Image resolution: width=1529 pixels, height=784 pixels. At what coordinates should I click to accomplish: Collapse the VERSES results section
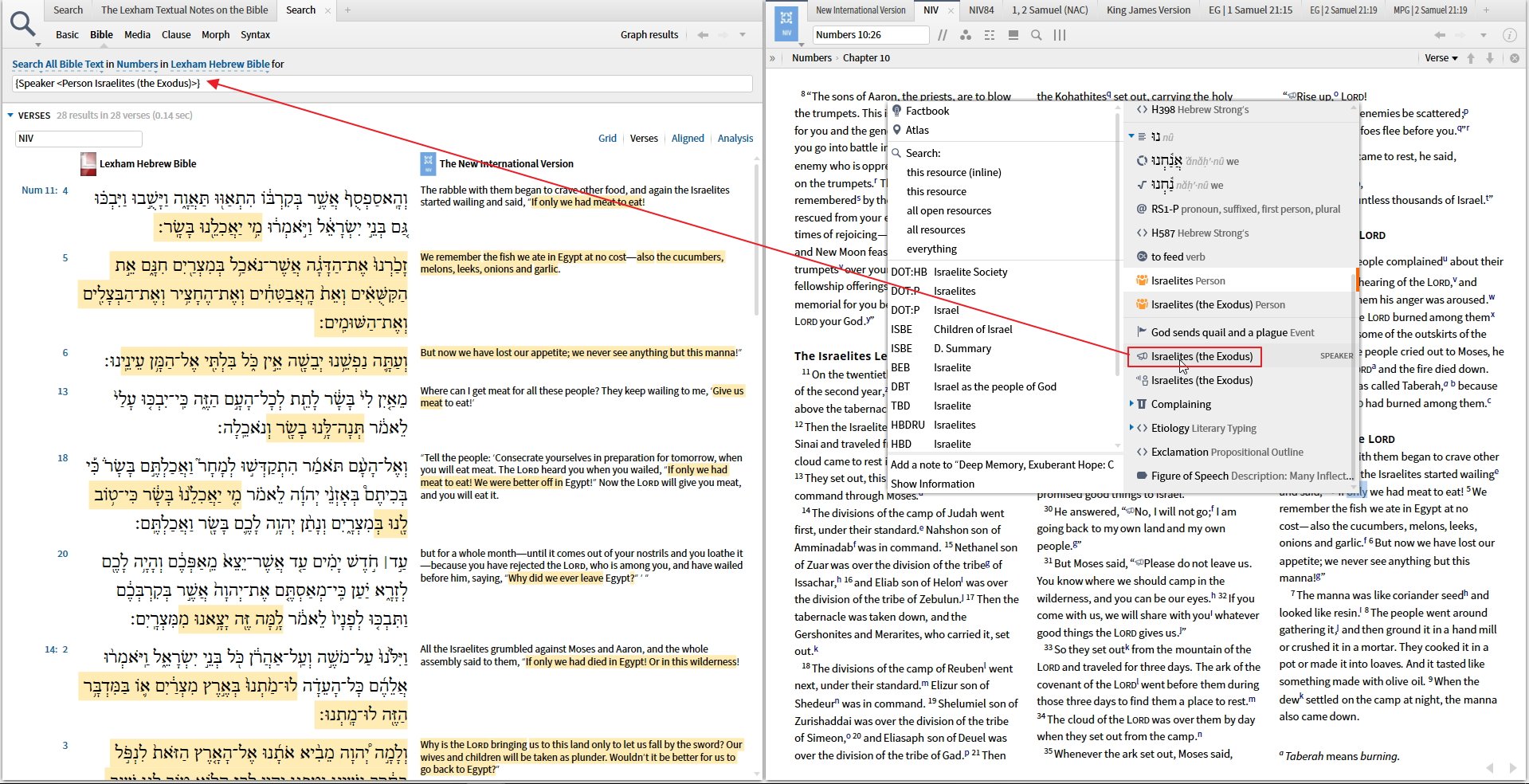coord(10,116)
